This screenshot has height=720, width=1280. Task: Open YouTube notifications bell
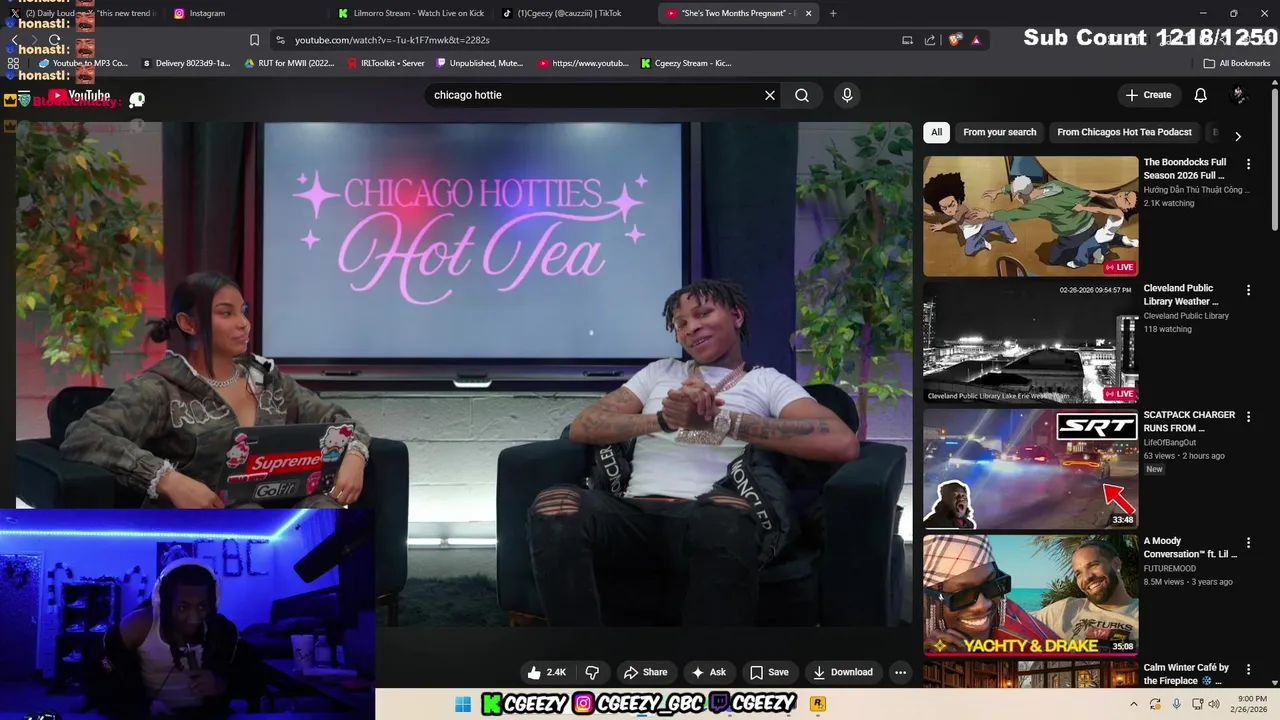coord(1201,95)
